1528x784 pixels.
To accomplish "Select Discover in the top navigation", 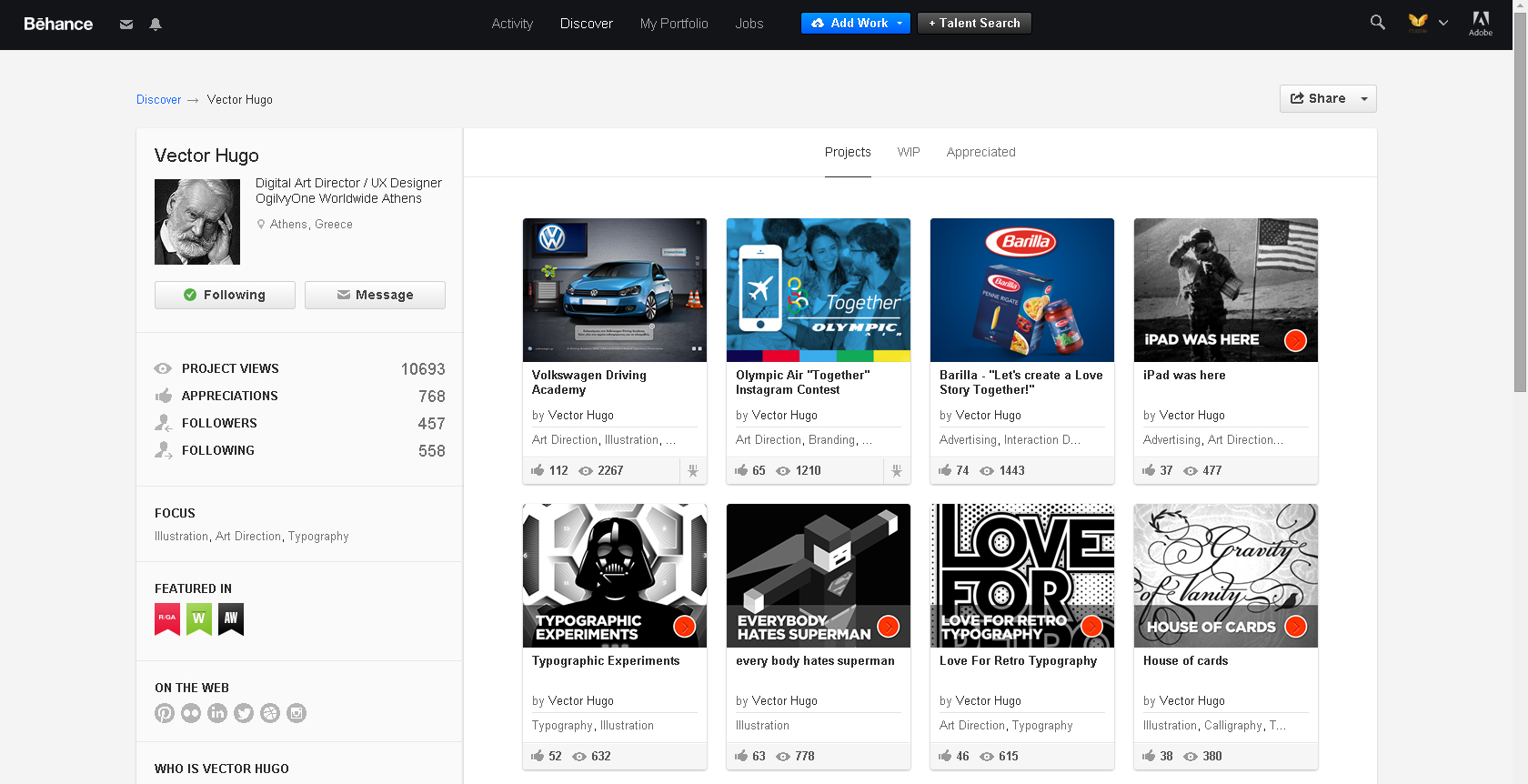I will coord(587,24).
